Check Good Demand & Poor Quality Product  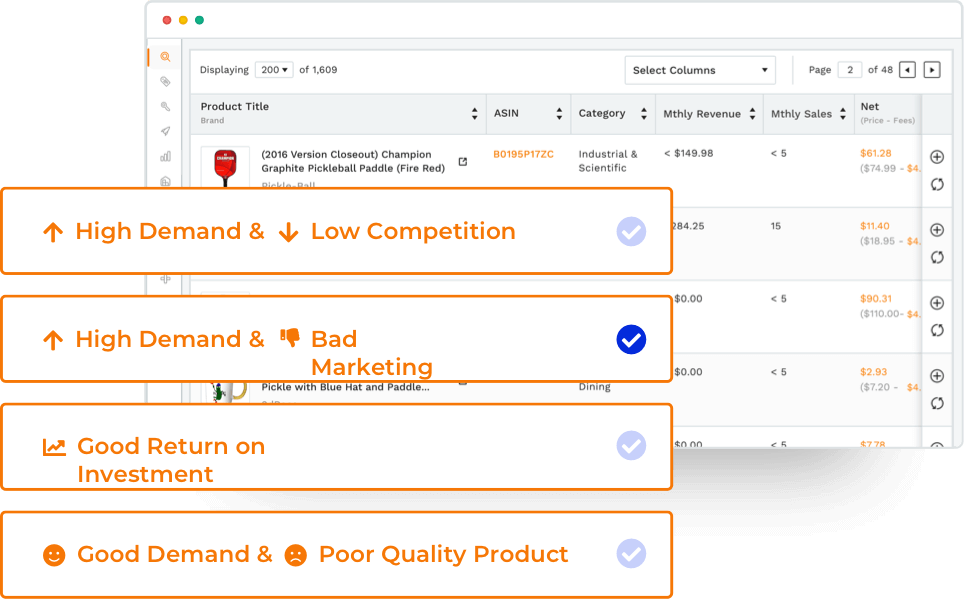click(x=631, y=554)
